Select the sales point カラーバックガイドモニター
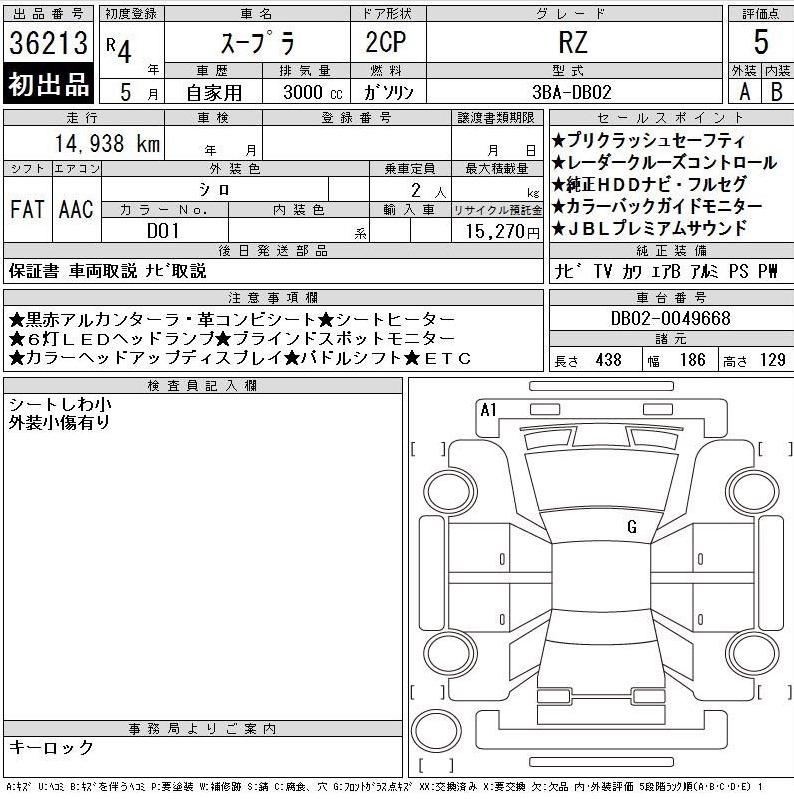 pos(657,206)
